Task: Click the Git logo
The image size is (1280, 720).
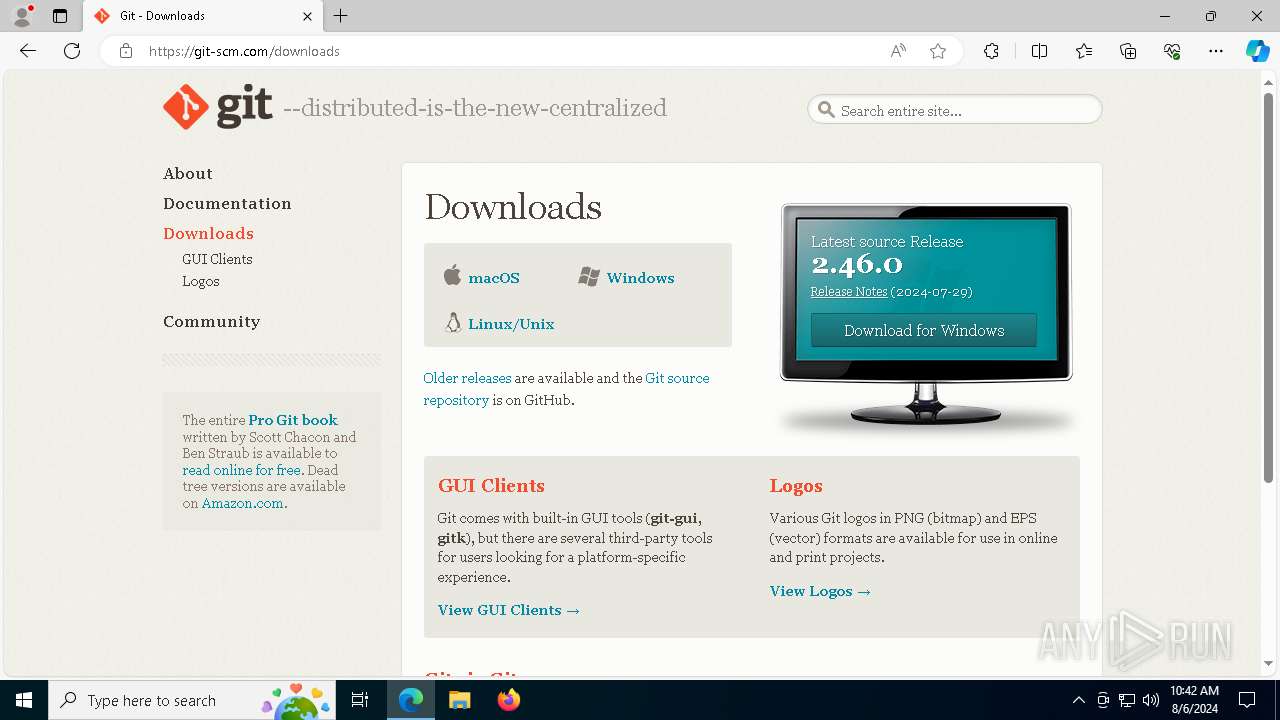Action: pyautogui.click(x=218, y=107)
